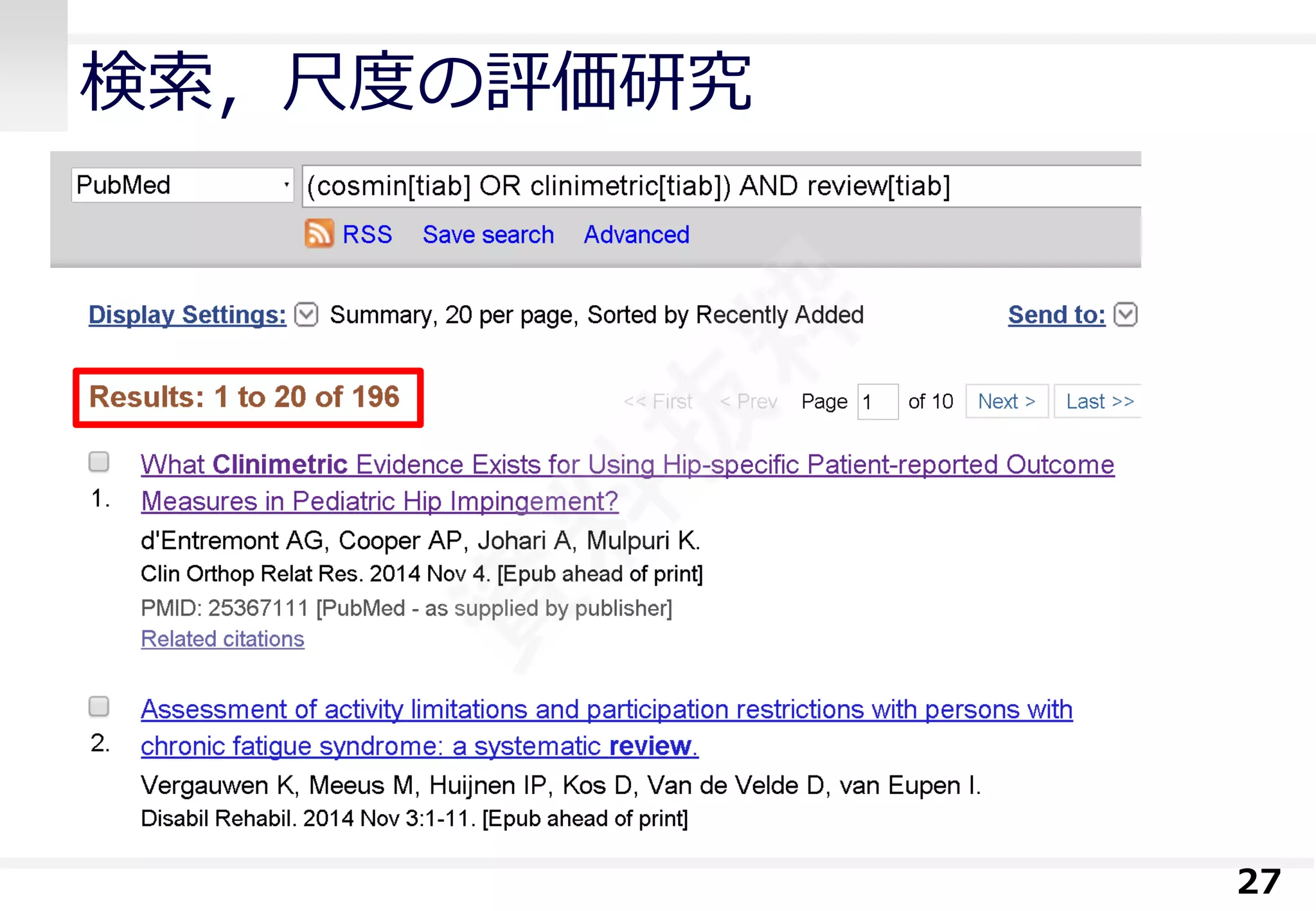This screenshot has width=1316, height=911.
Task: Click Save search link
Action: point(488,234)
